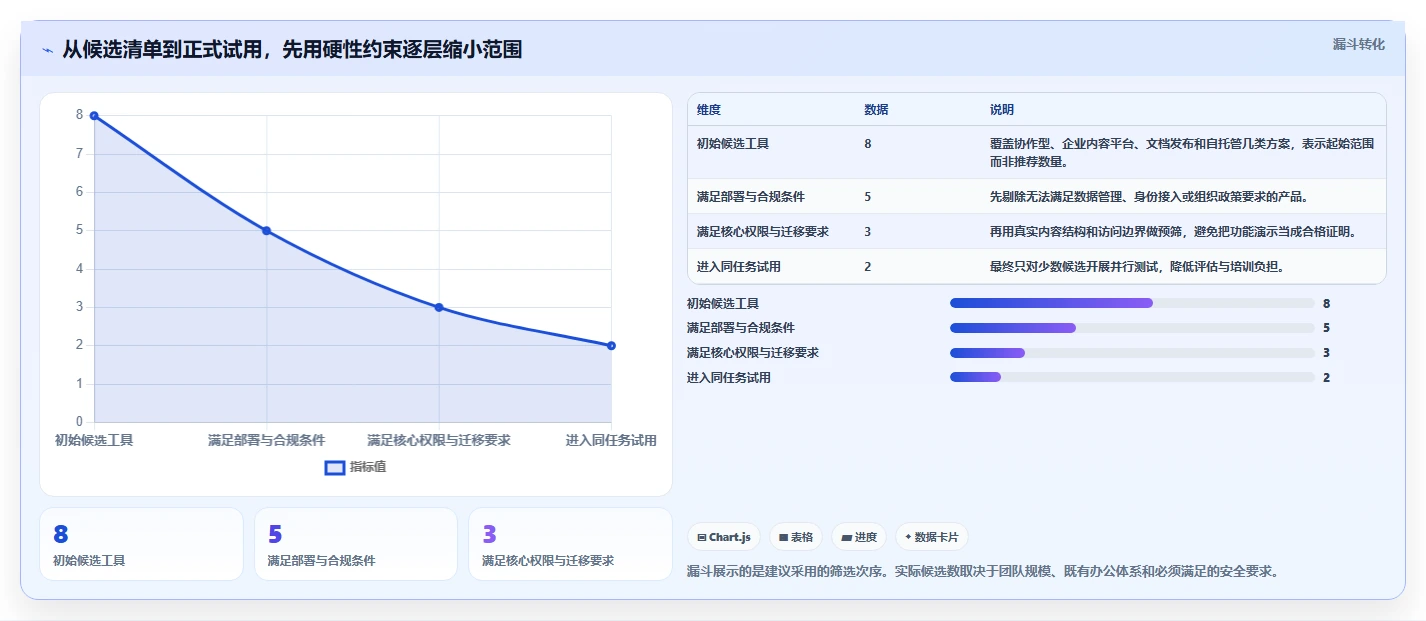1426x621 pixels.
Task: Click the 漏斗转化 tag in the header
Action: pyautogui.click(x=1358, y=44)
